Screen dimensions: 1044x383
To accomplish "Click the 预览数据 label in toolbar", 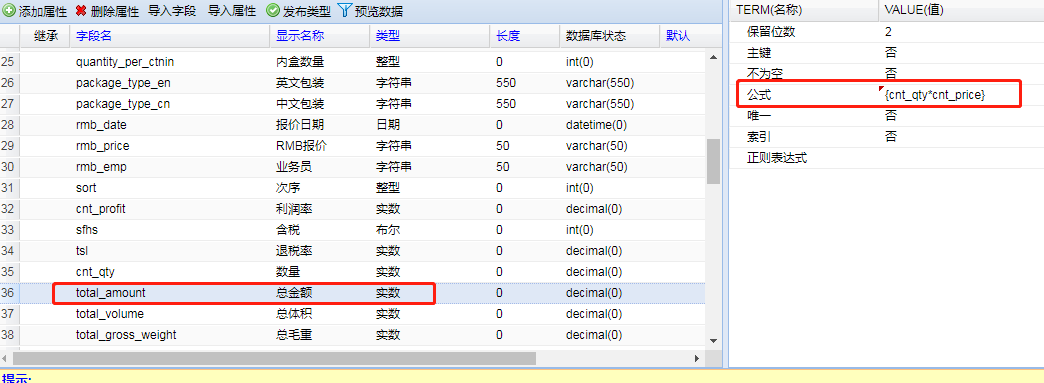I will 378,11.
